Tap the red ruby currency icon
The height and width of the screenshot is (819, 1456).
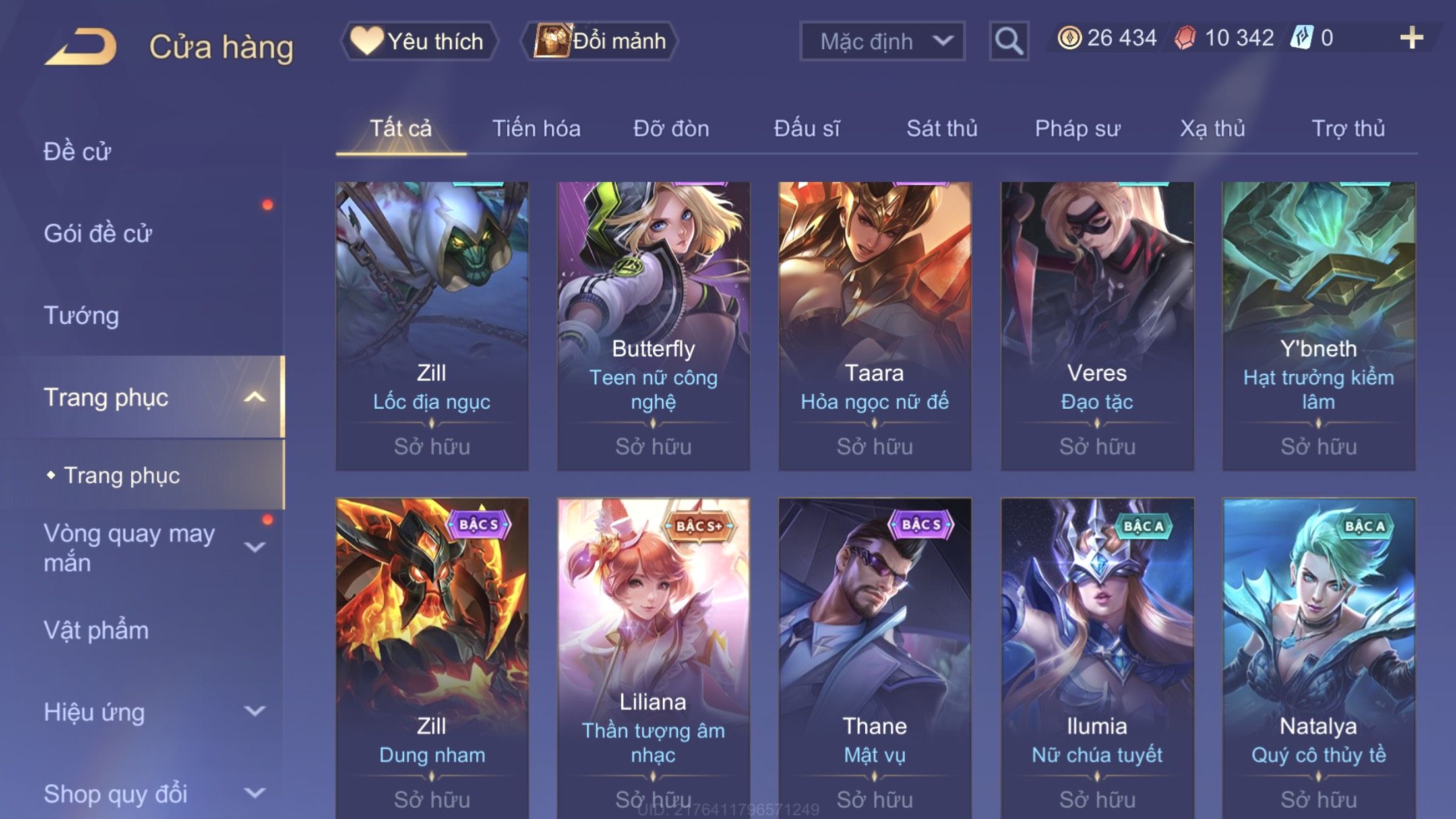tap(1185, 38)
